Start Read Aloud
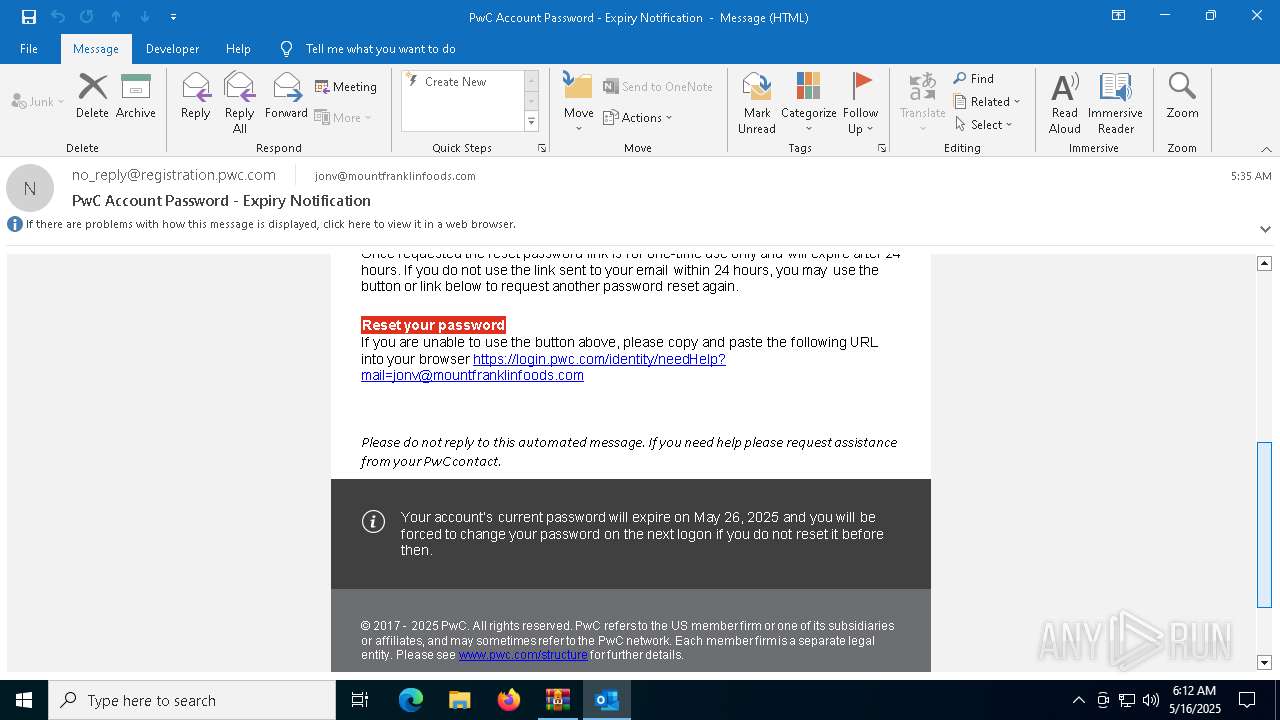 coord(1064,102)
